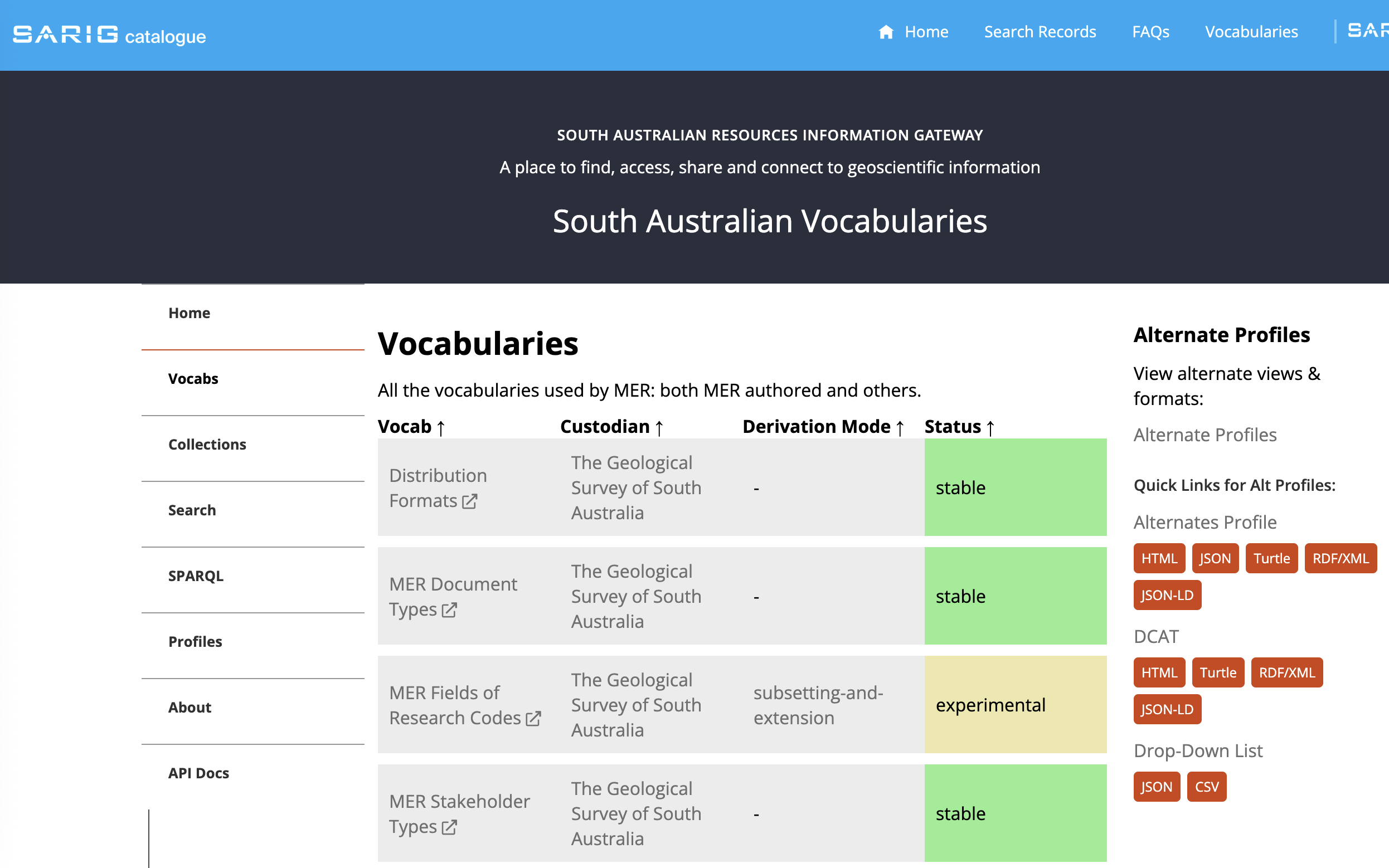The width and height of the screenshot is (1389, 868).
Task: Open Search Records in top navigation
Action: 1040,32
